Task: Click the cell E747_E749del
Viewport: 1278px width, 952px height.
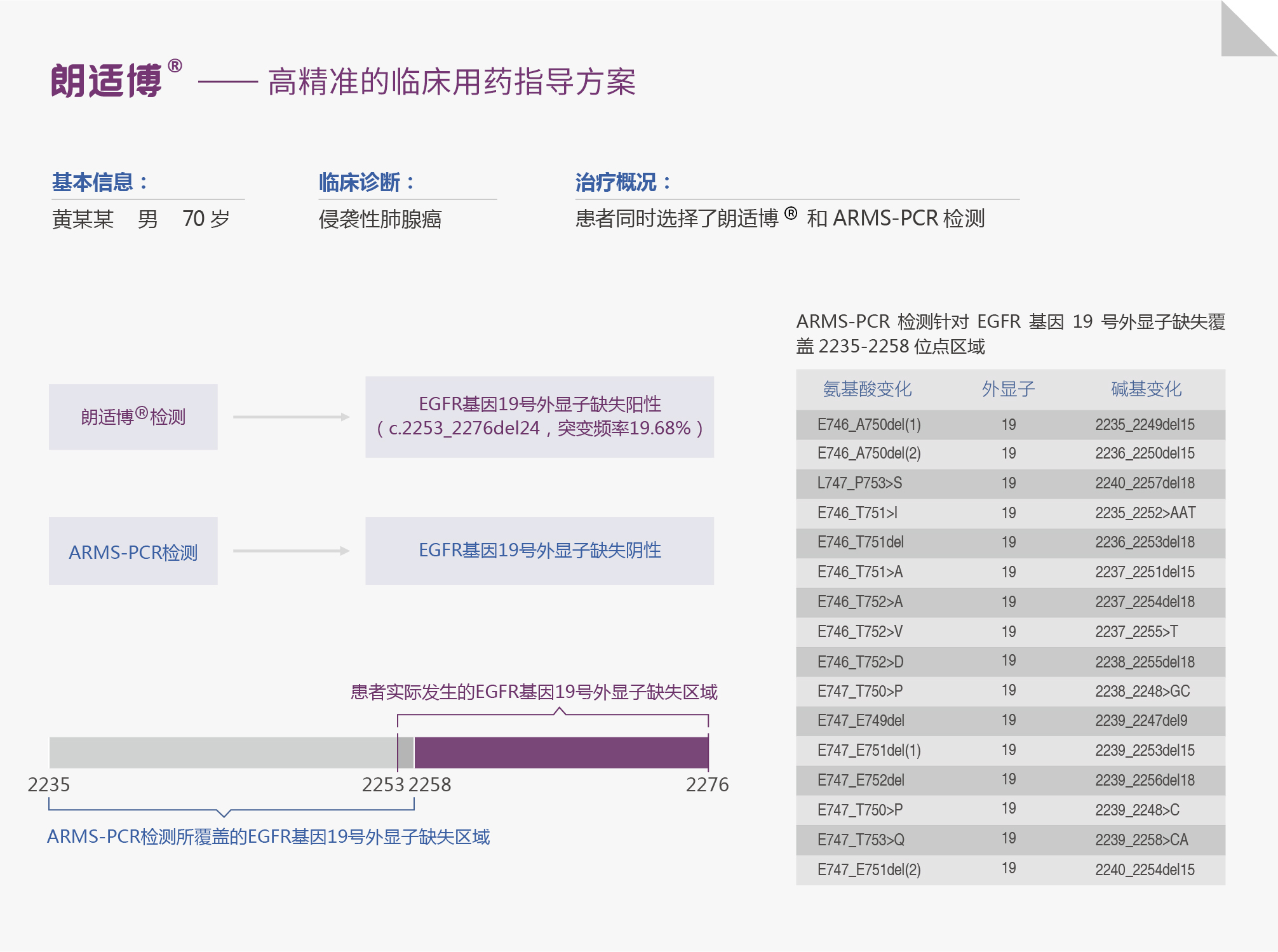Action: 861,720
